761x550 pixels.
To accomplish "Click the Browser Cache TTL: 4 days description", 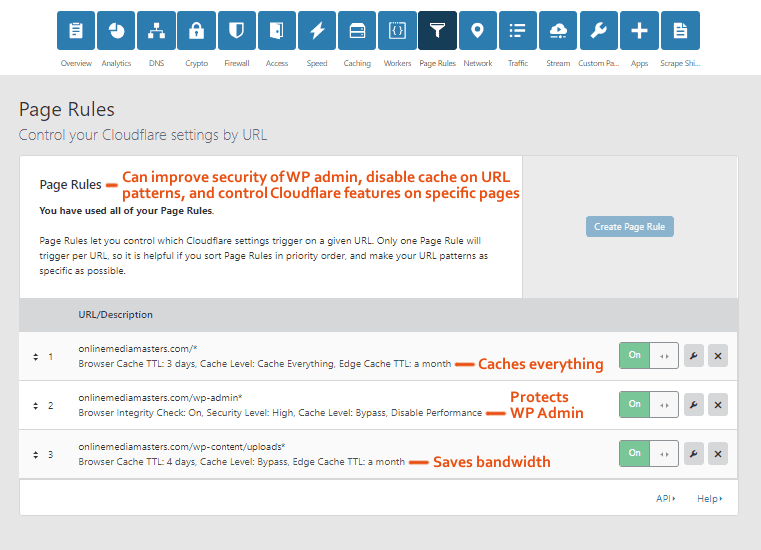I will pyautogui.click(x=241, y=462).
